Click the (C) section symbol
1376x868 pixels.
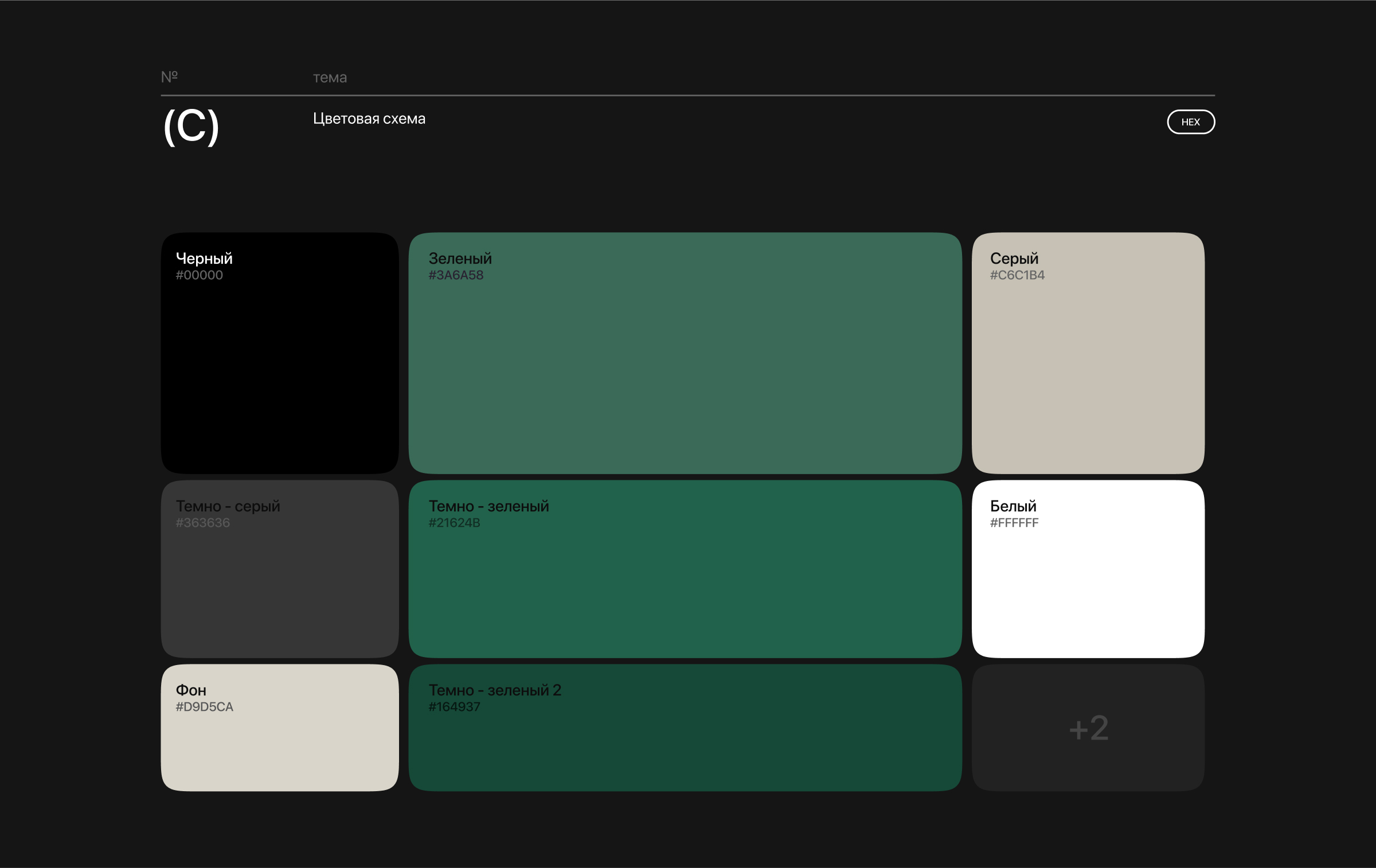pyautogui.click(x=191, y=126)
